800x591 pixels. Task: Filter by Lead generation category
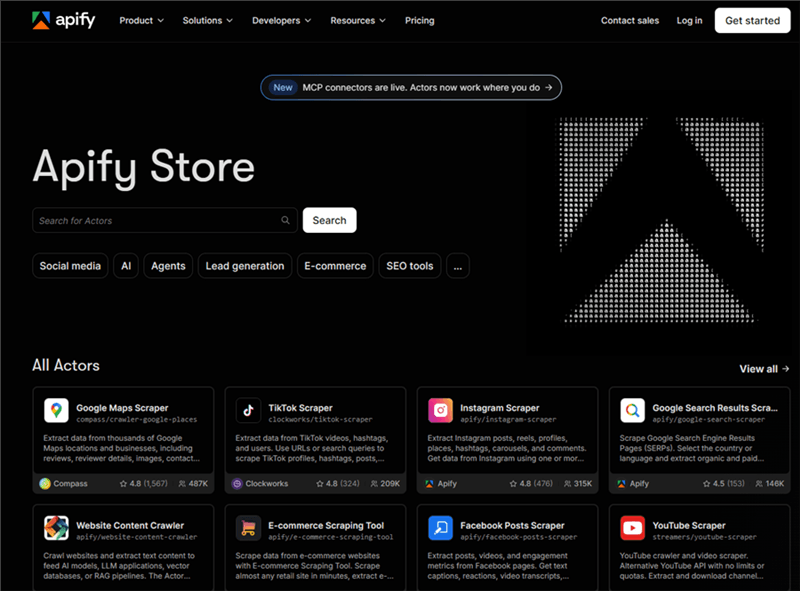(x=245, y=266)
